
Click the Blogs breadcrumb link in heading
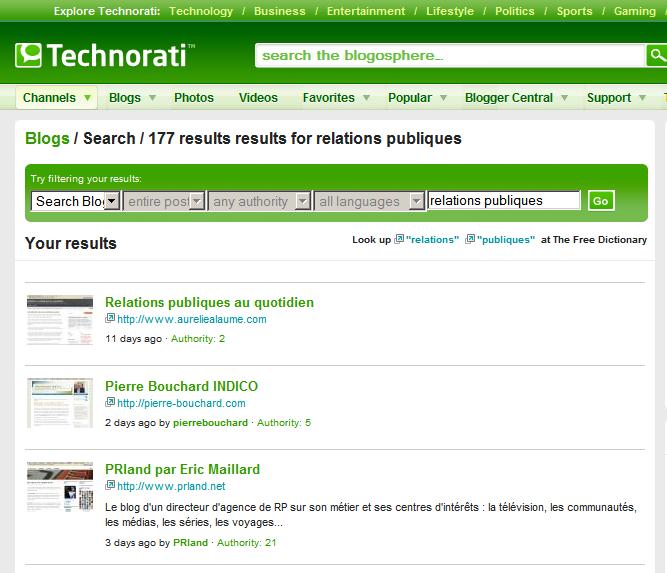[x=47, y=139]
